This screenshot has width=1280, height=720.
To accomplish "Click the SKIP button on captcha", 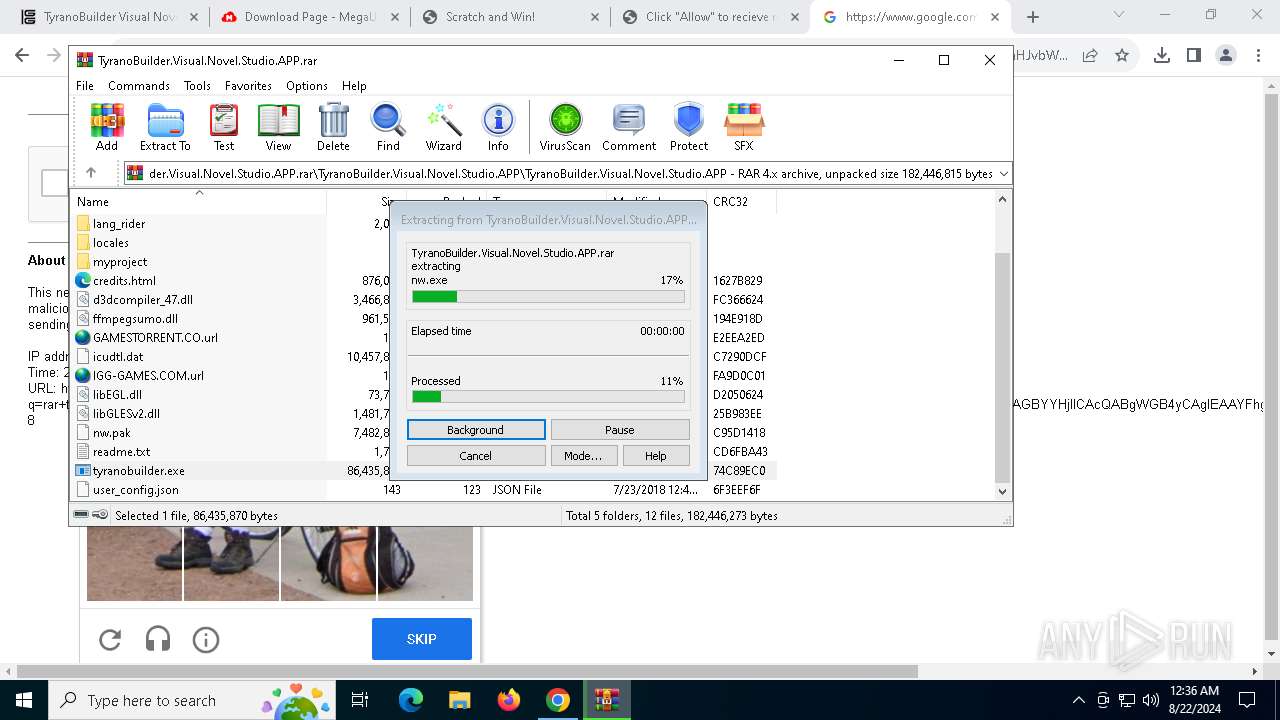I will (422, 639).
